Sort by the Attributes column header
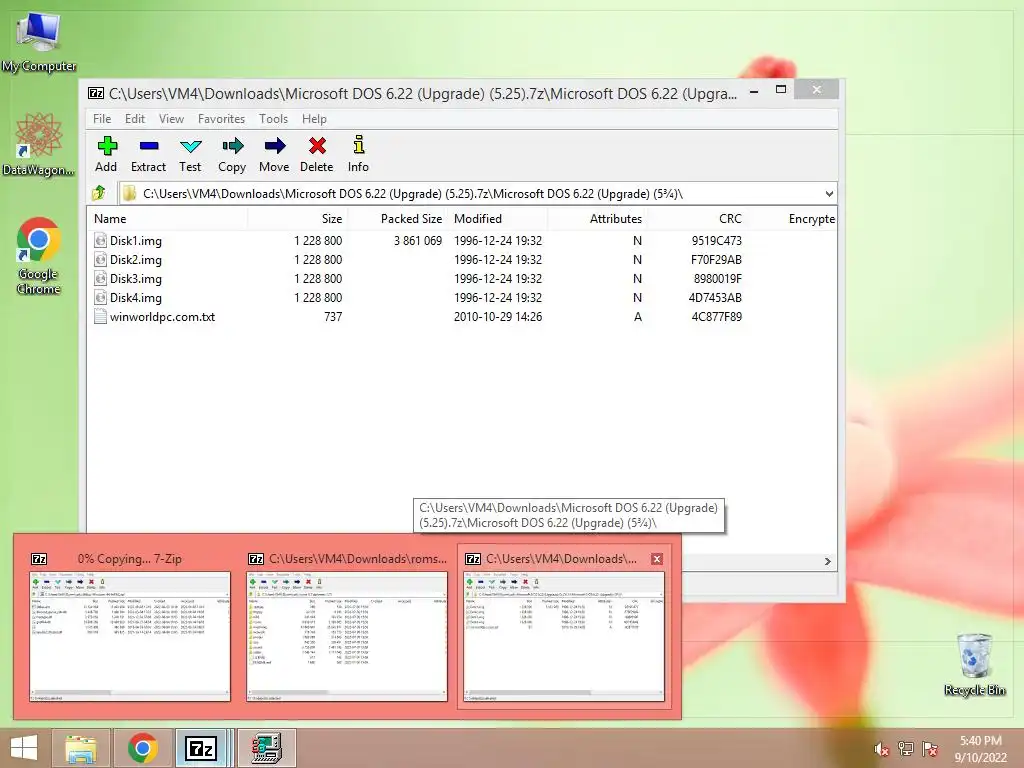1024x768 pixels. pyautogui.click(x=597, y=219)
